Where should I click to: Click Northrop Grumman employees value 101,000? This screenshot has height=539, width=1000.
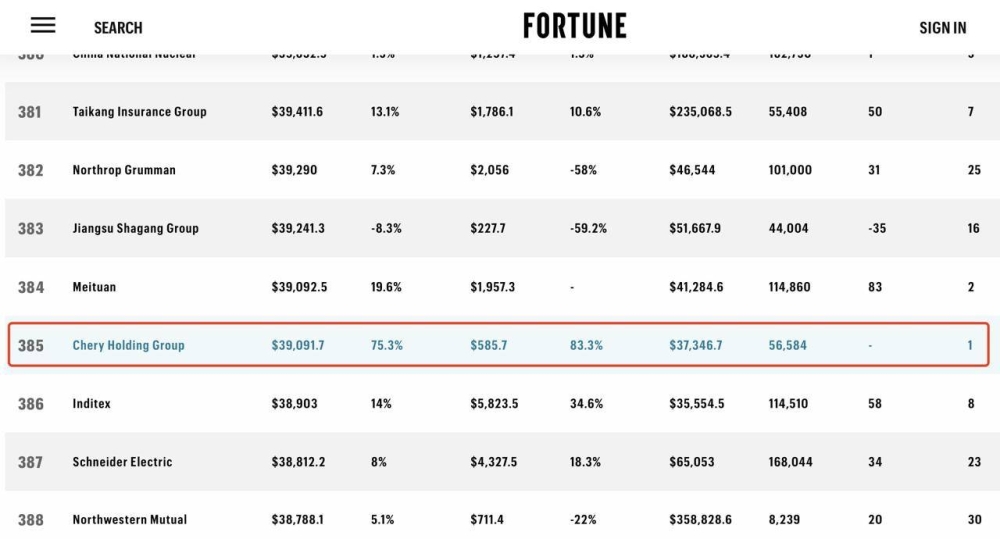click(x=790, y=170)
